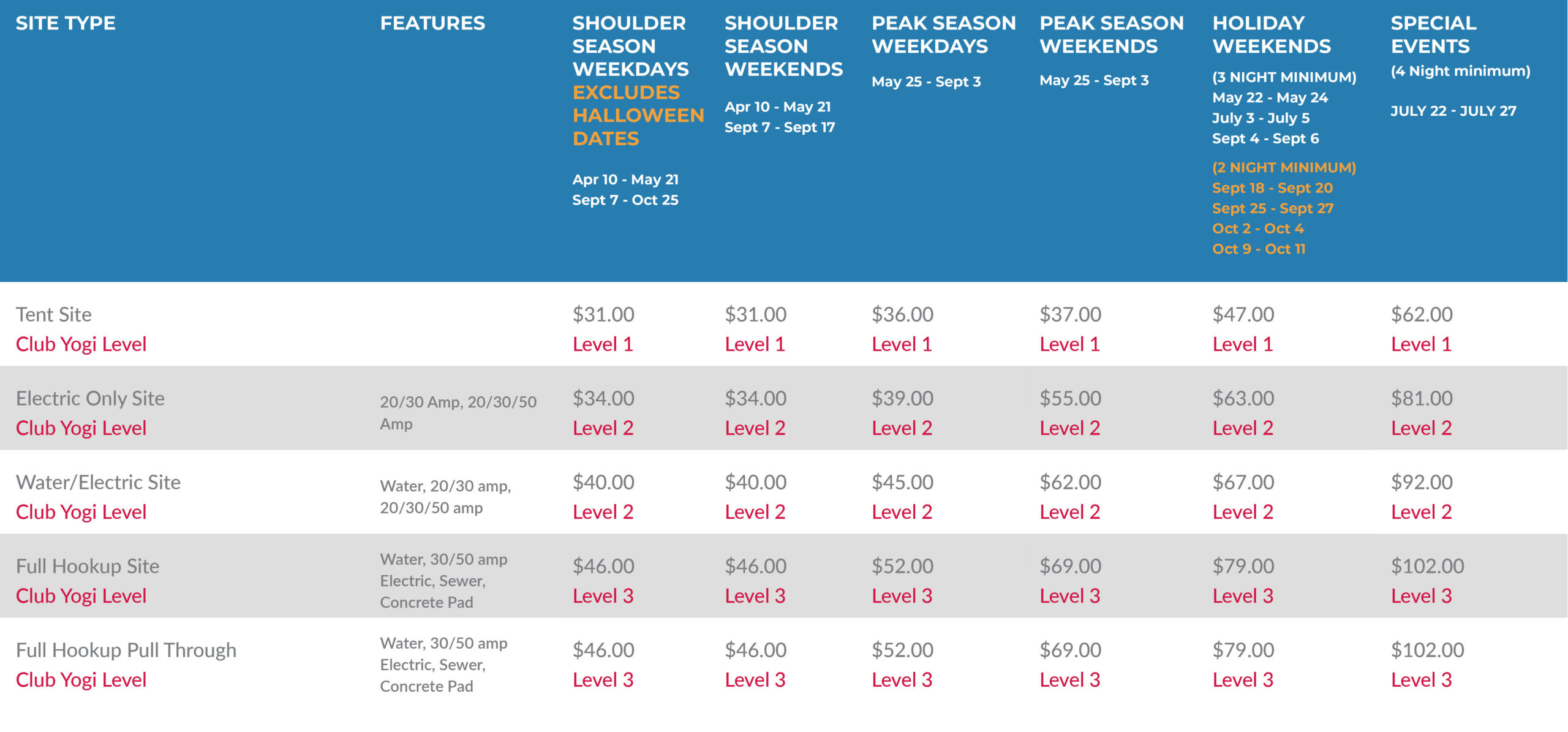1568x732 pixels.
Task: Click the FEATURES column header
Action: tap(432, 23)
